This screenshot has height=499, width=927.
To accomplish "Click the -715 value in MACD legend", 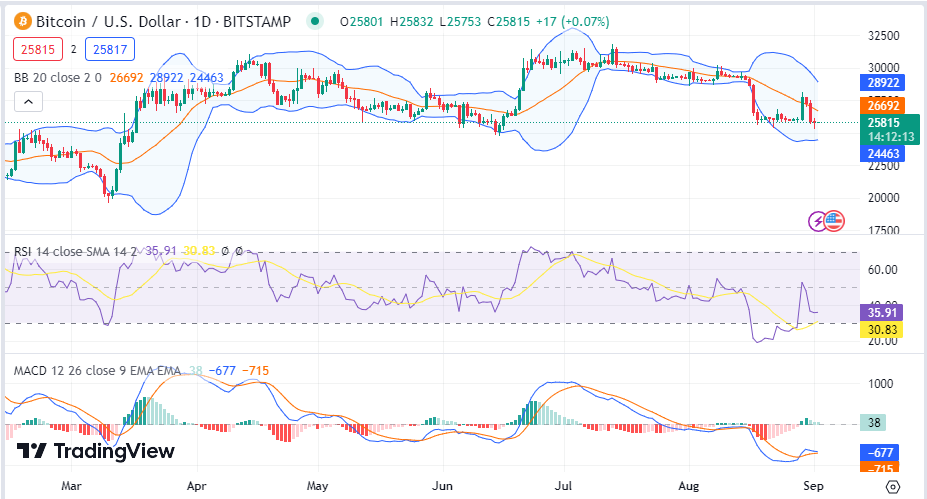I will pyautogui.click(x=255, y=371).
